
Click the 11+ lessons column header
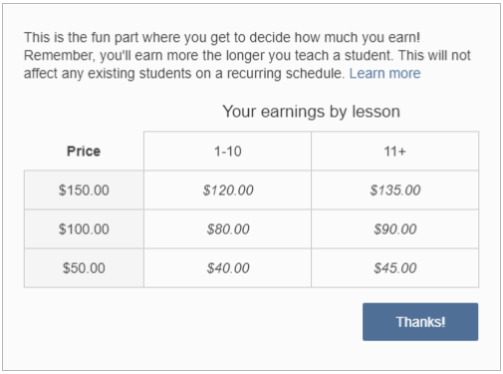[x=395, y=151]
